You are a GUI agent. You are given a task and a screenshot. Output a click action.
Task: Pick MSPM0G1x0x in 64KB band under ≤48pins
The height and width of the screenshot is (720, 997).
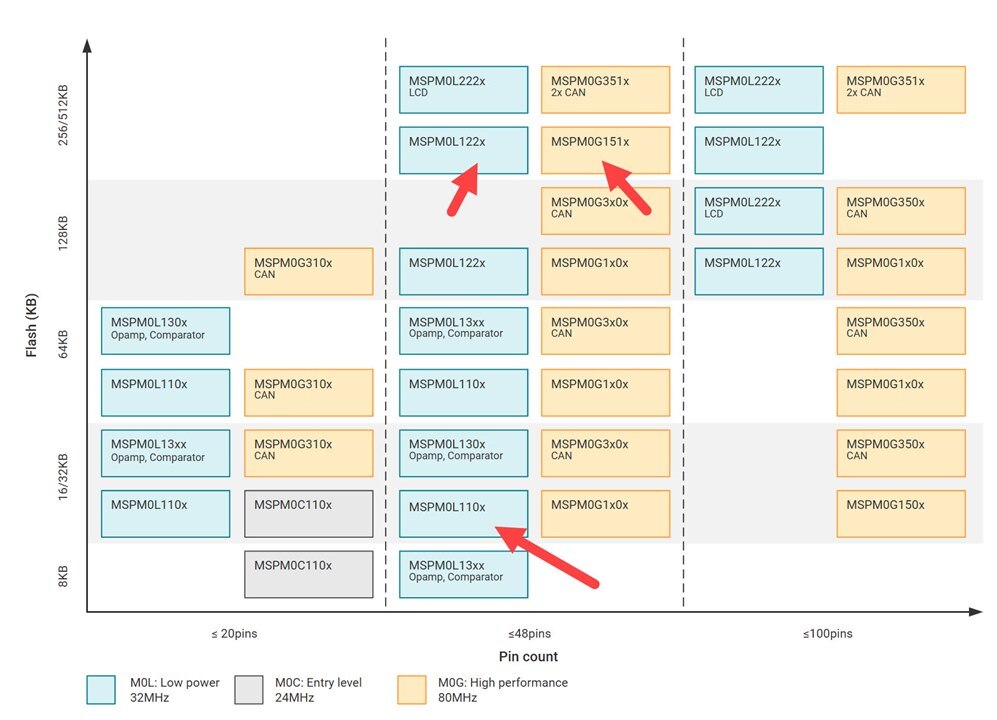tap(605, 393)
